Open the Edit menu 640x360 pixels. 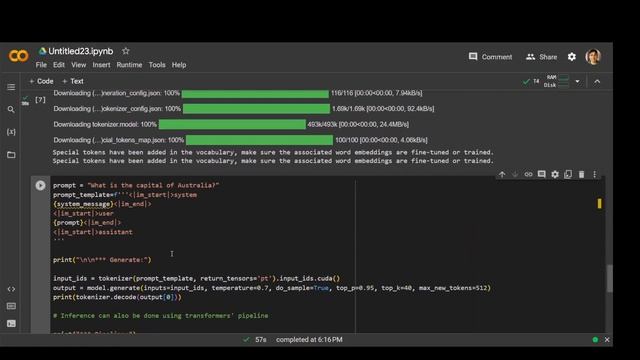coord(59,65)
